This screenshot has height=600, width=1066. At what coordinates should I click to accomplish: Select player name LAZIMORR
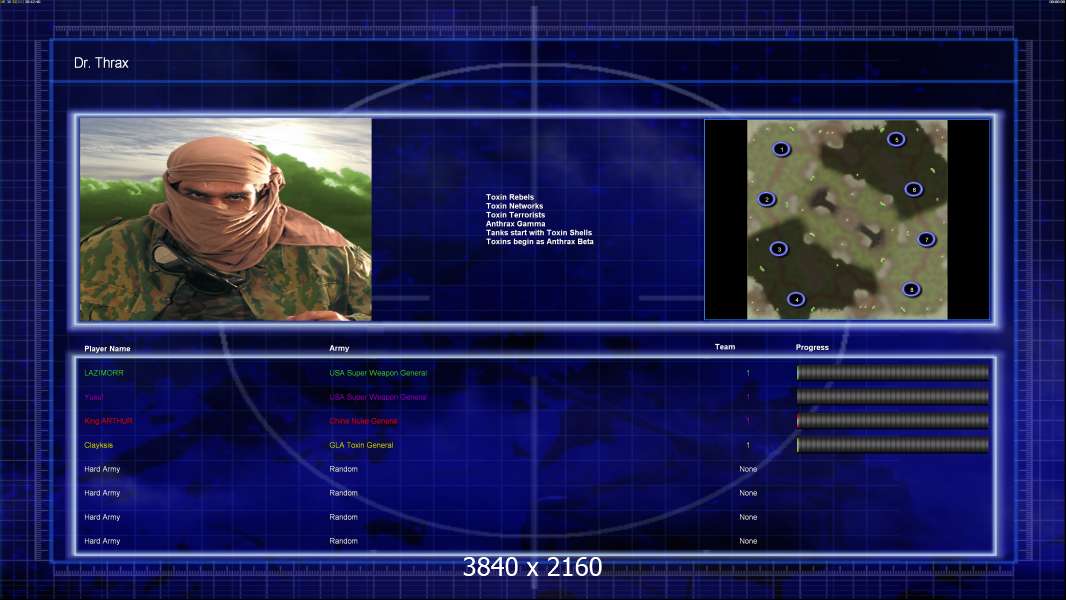click(104, 373)
